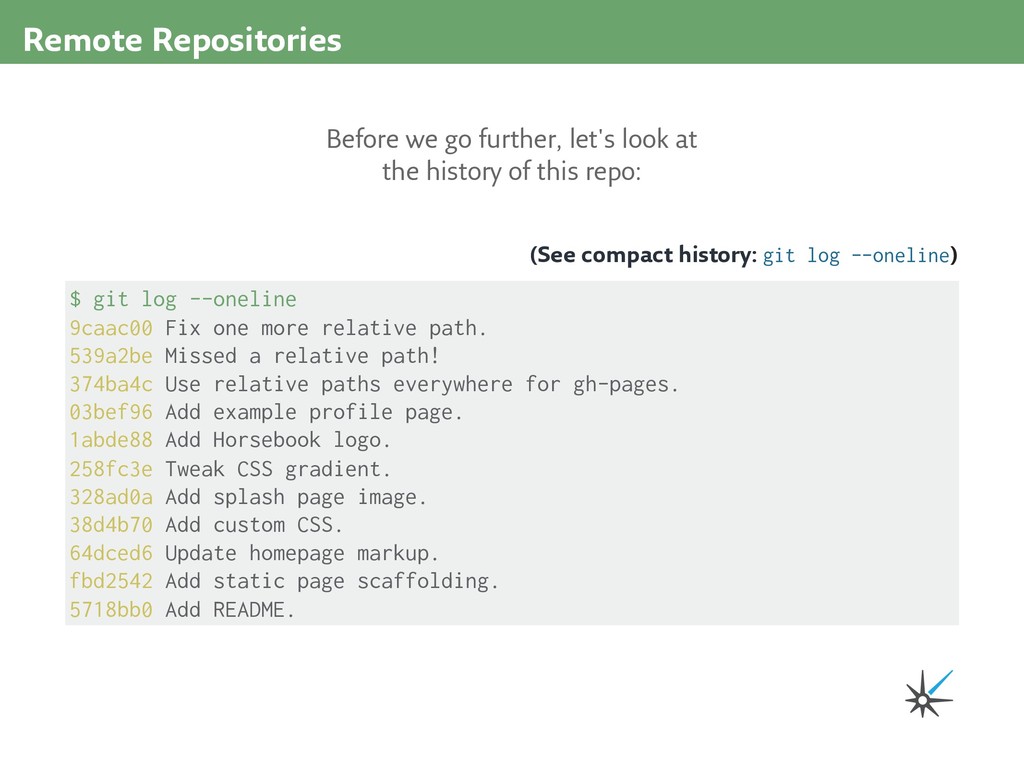Click 'Add README.' commit message
The image size is (1024, 768).
(x=230, y=610)
